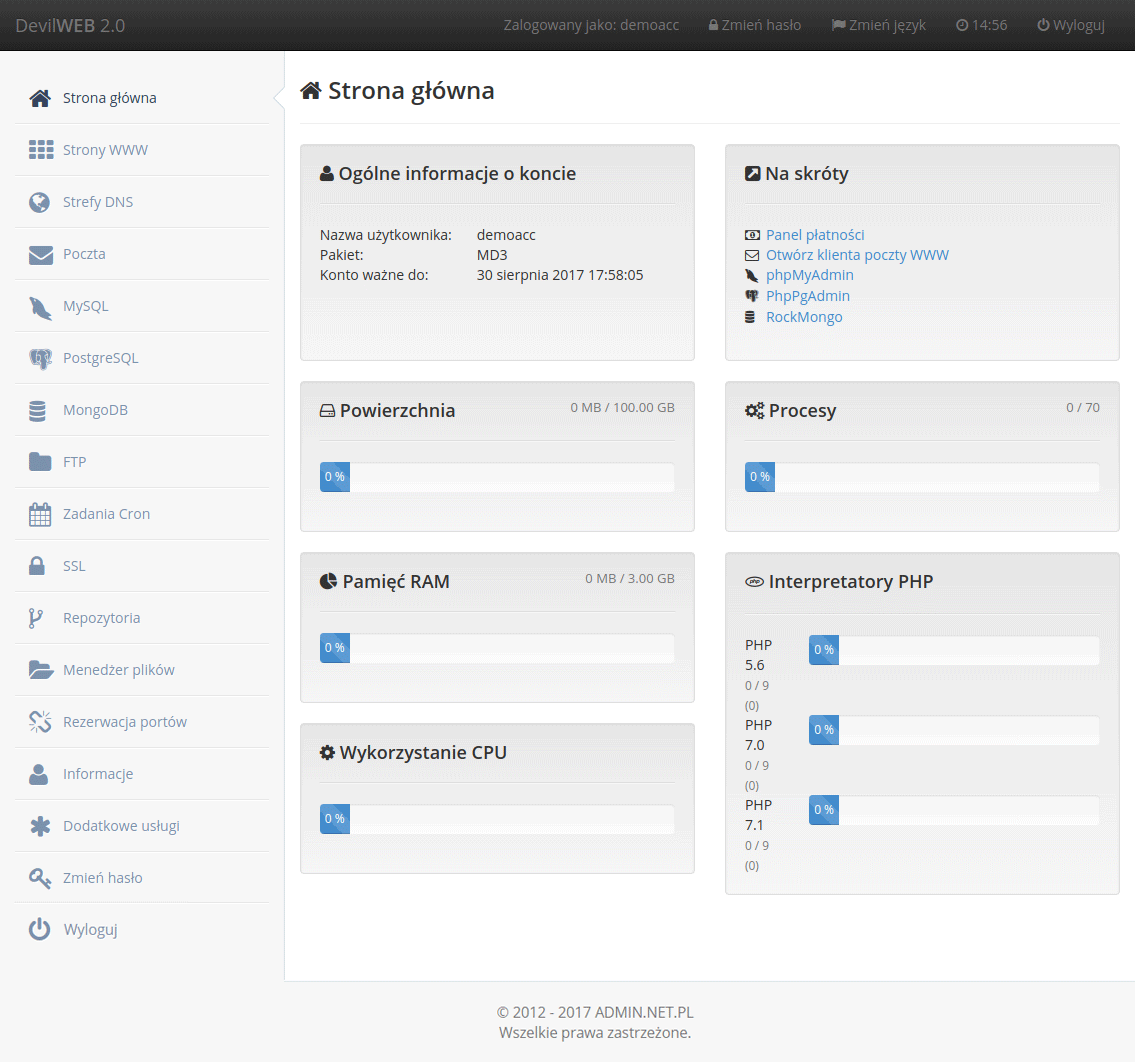This screenshot has height=1062, width=1135.
Task: Click the DevilWEB 2.0 brand logo
Action: pyautogui.click(x=70, y=25)
